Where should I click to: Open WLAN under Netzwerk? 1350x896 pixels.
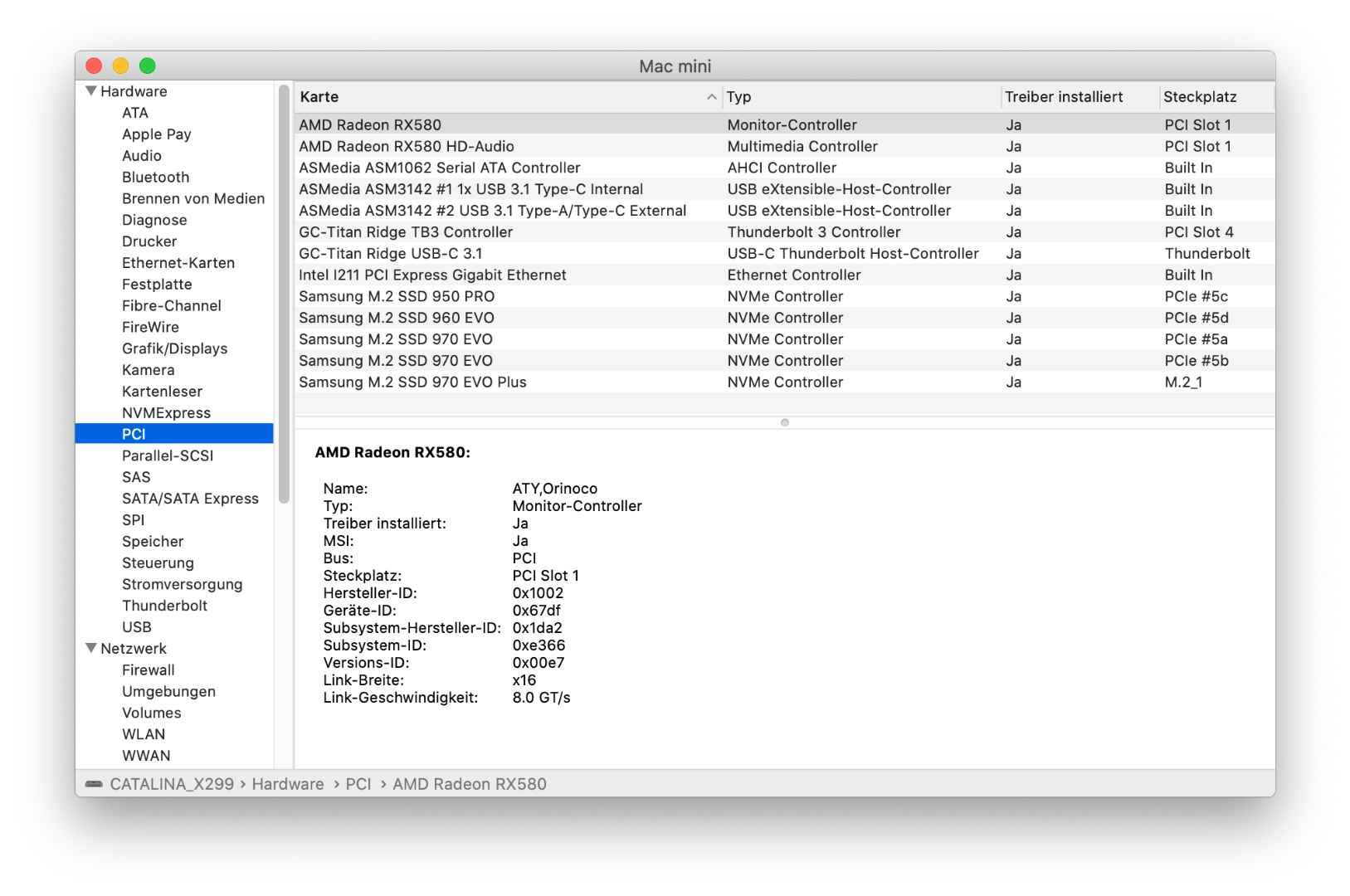(x=144, y=734)
